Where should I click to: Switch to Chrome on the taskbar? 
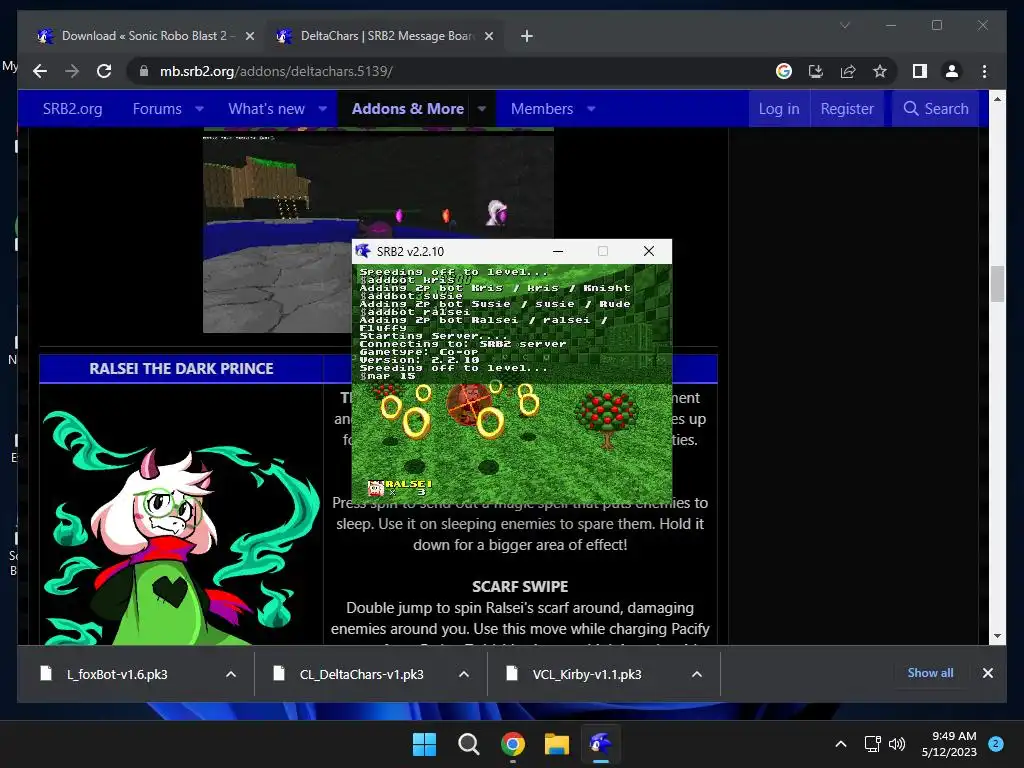coord(513,744)
